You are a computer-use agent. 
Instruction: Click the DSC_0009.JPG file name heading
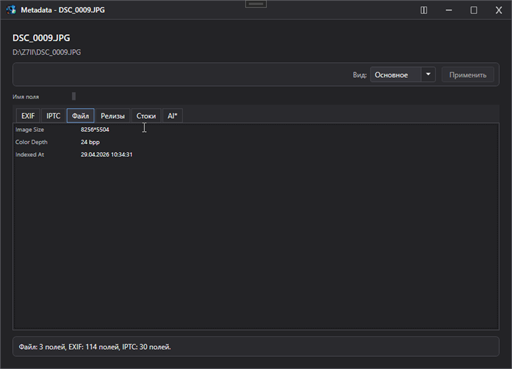(x=41, y=38)
